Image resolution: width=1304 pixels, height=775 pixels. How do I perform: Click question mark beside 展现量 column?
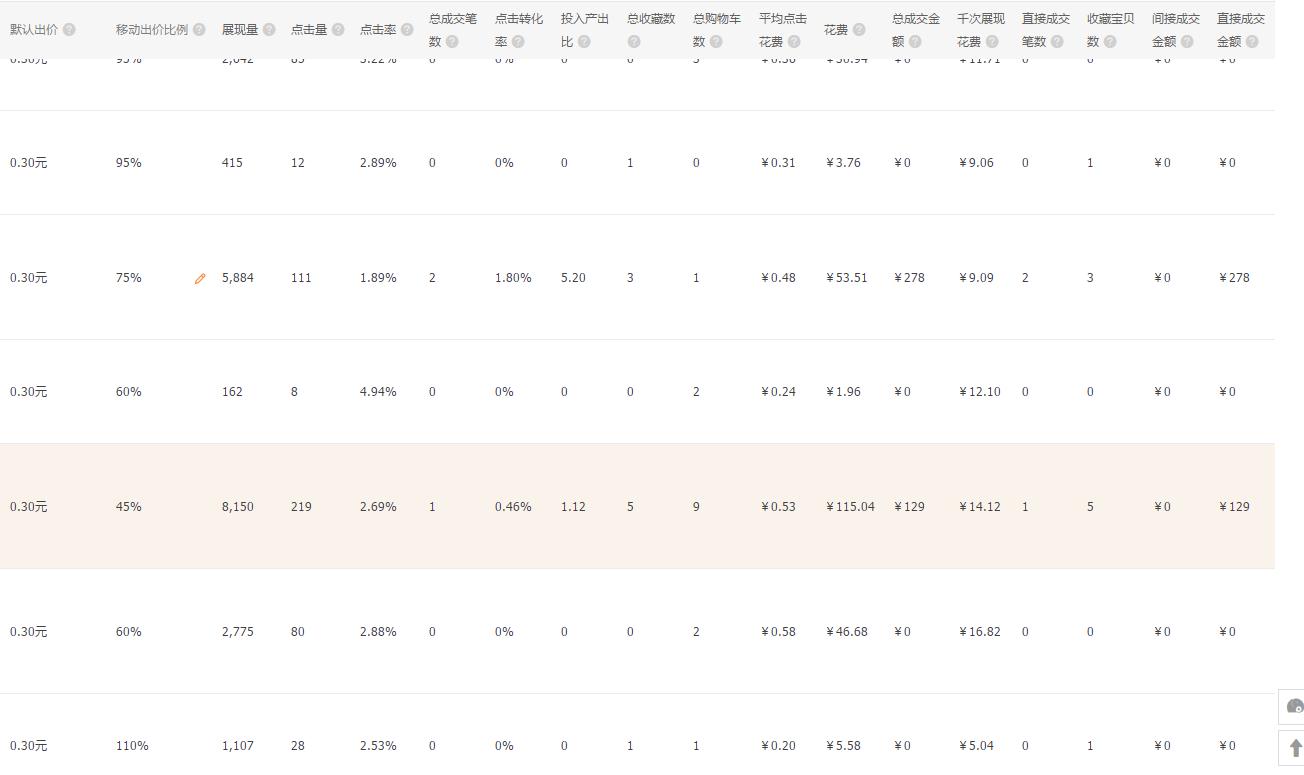coord(269,30)
